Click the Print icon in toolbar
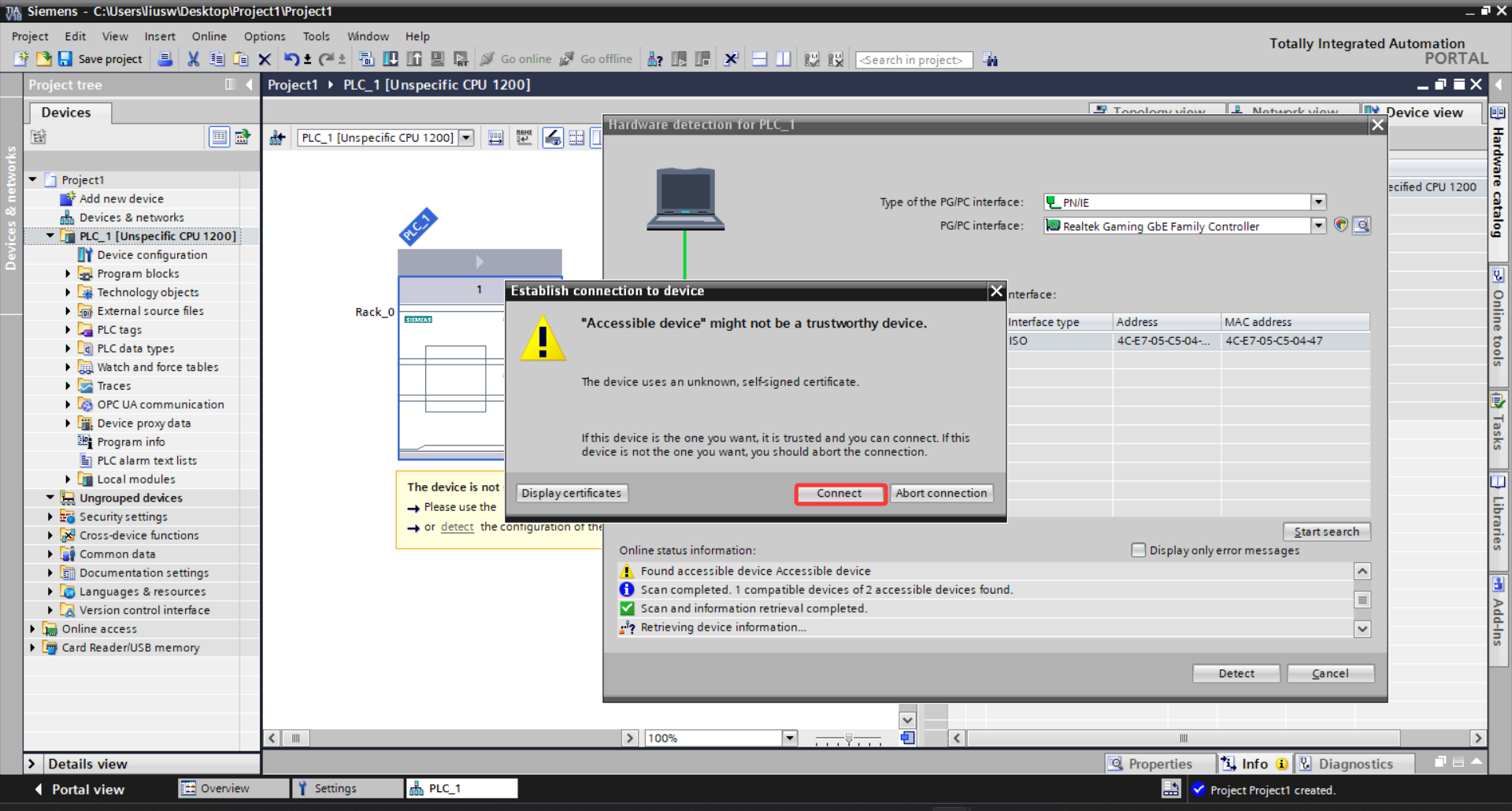This screenshot has width=1512, height=811. coord(165,59)
